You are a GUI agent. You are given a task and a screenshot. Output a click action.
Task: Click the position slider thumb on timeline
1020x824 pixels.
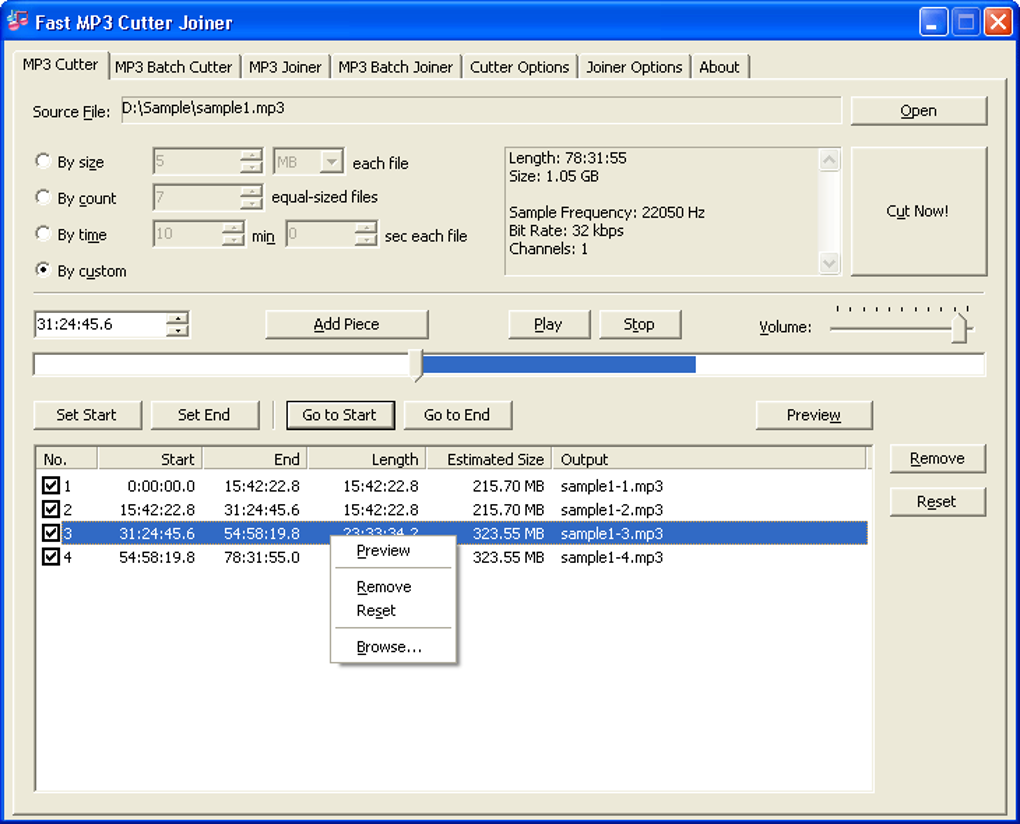416,365
